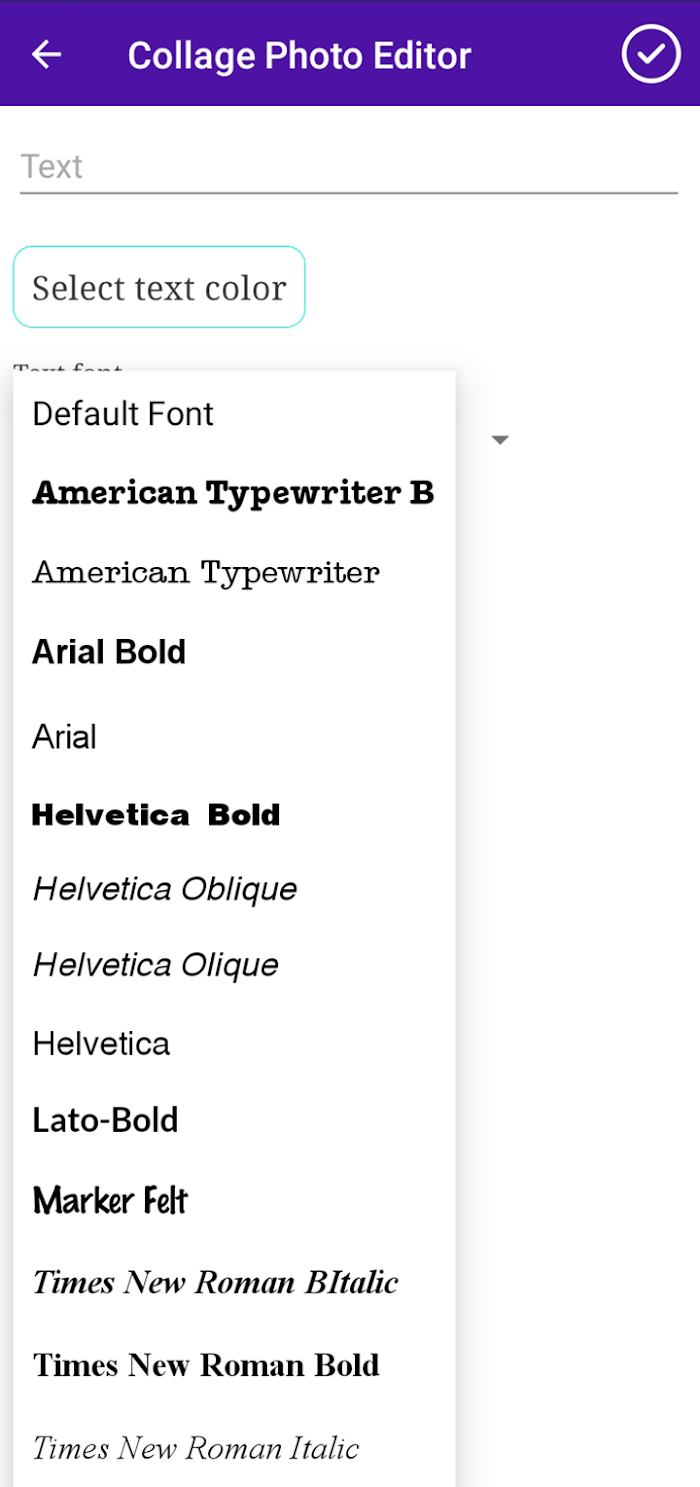
Task: Select American Typewriter B font
Action: [x=234, y=493]
